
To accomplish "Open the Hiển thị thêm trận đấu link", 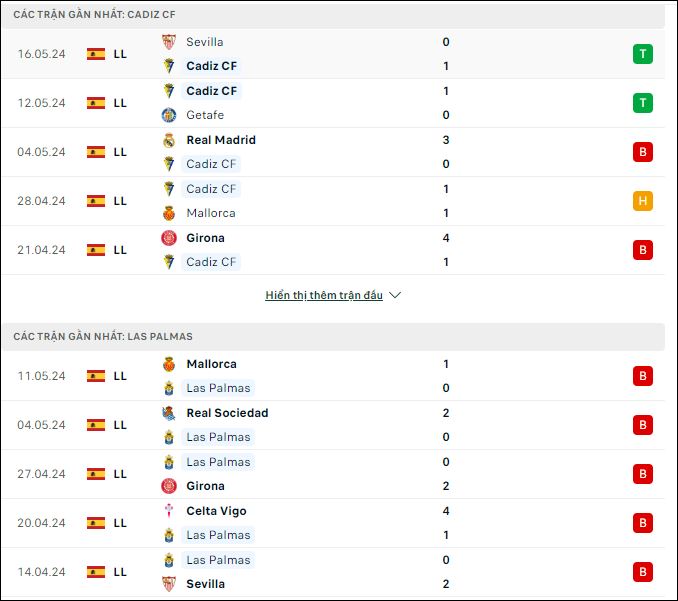I will click(324, 295).
